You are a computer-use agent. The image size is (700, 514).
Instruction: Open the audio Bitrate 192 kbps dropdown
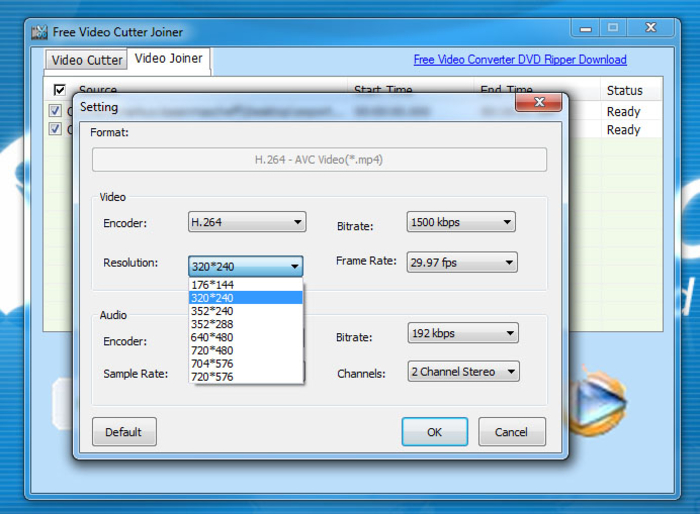[462, 333]
